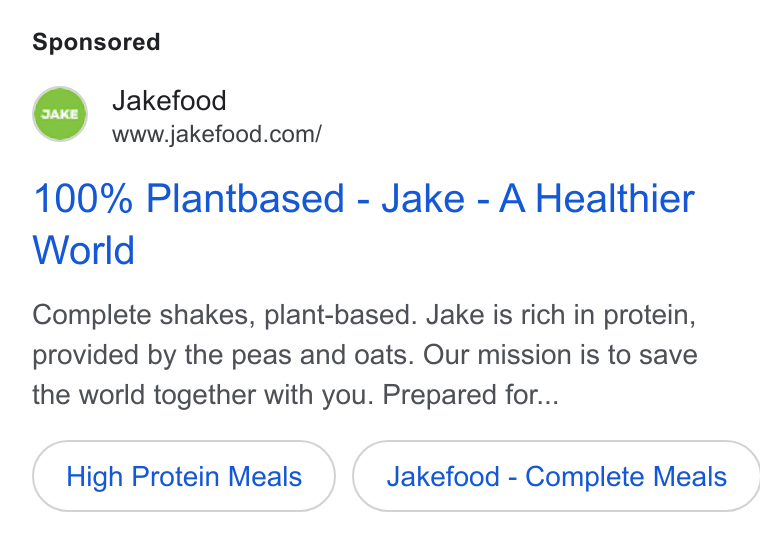Click the trailing ellipsis of the description
Image resolution: width=760 pixels, height=544 pixels.
pos(549,401)
